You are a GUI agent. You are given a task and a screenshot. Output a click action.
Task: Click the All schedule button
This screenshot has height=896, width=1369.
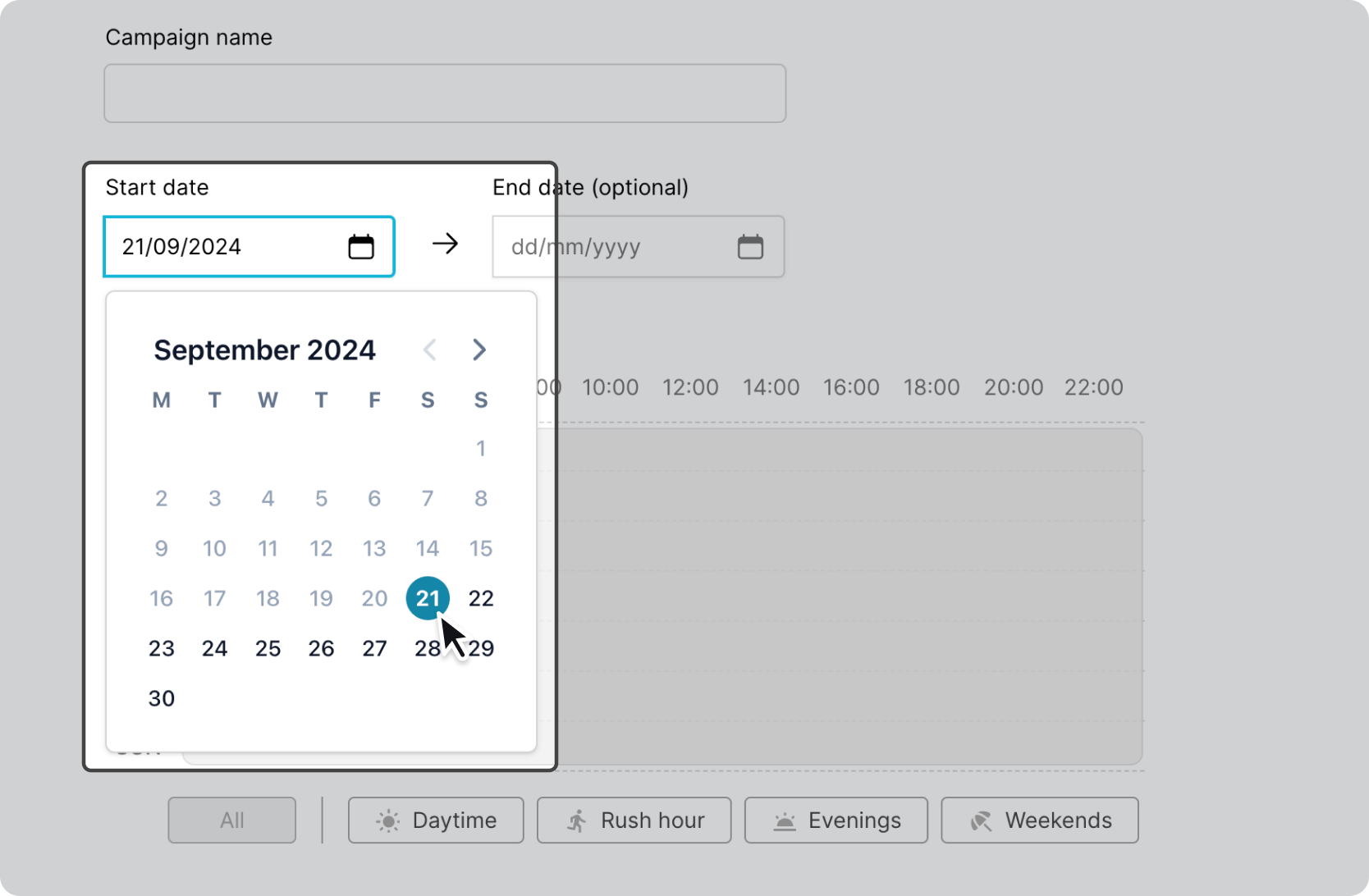click(x=231, y=821)
